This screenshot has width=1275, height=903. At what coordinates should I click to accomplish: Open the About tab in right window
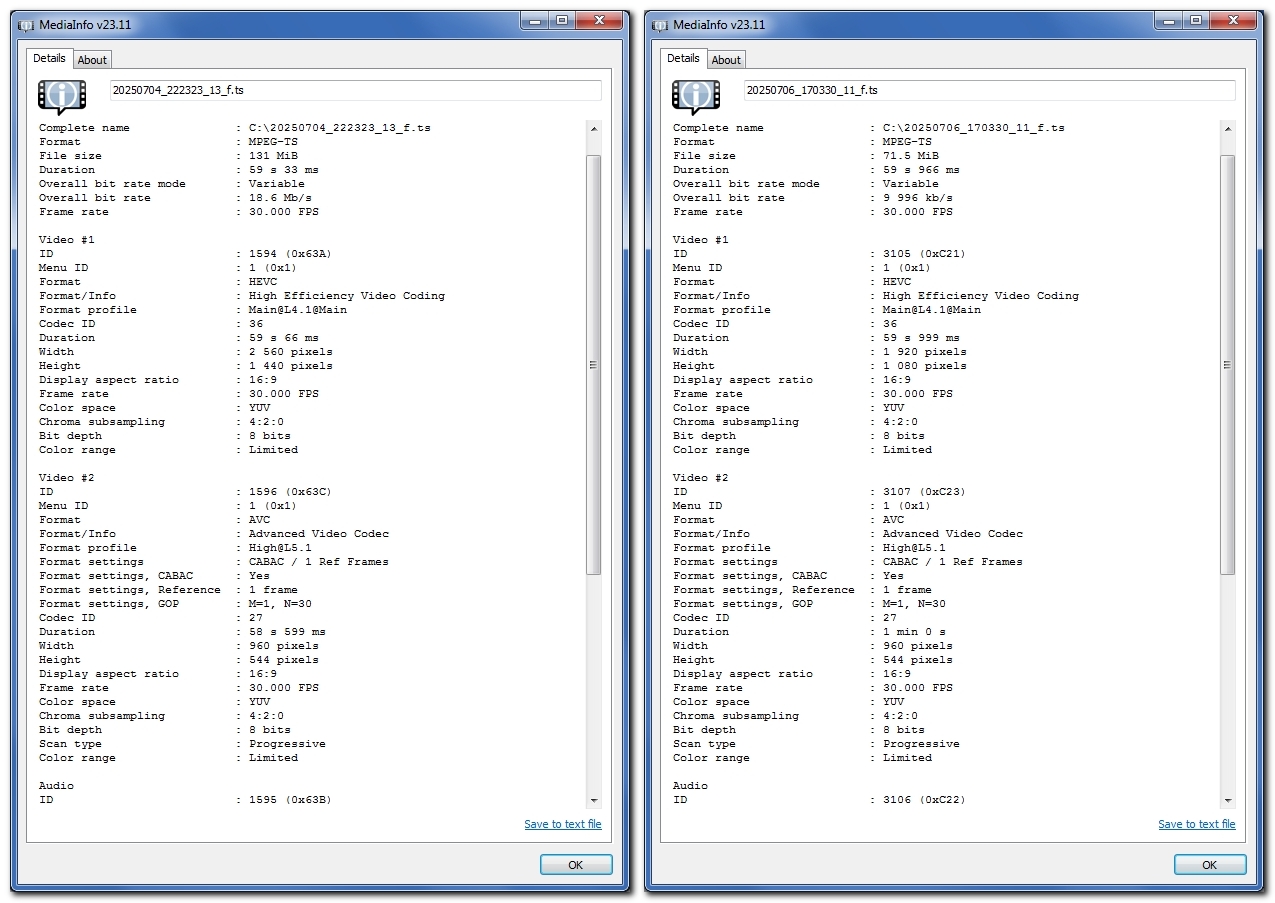pyautogui.click(x=726, y=60)
